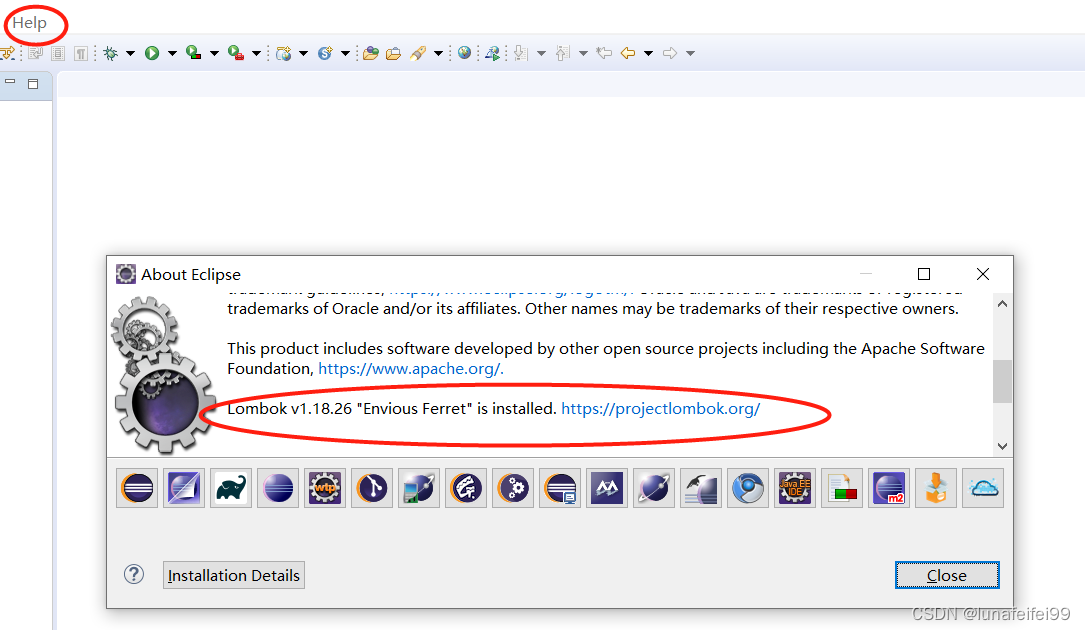
Task: Click the new web project wizard icon
Action: [283, 53]
